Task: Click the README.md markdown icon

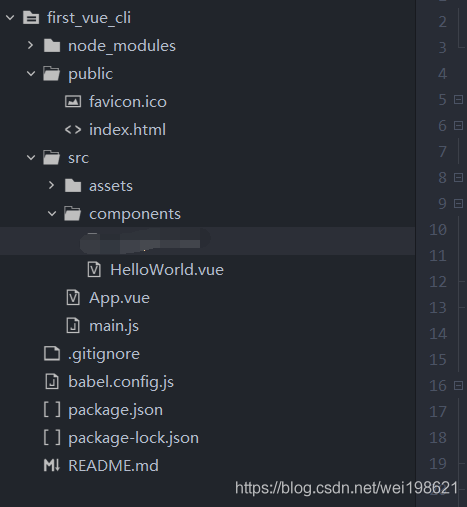Action: (x=52, y=465)
